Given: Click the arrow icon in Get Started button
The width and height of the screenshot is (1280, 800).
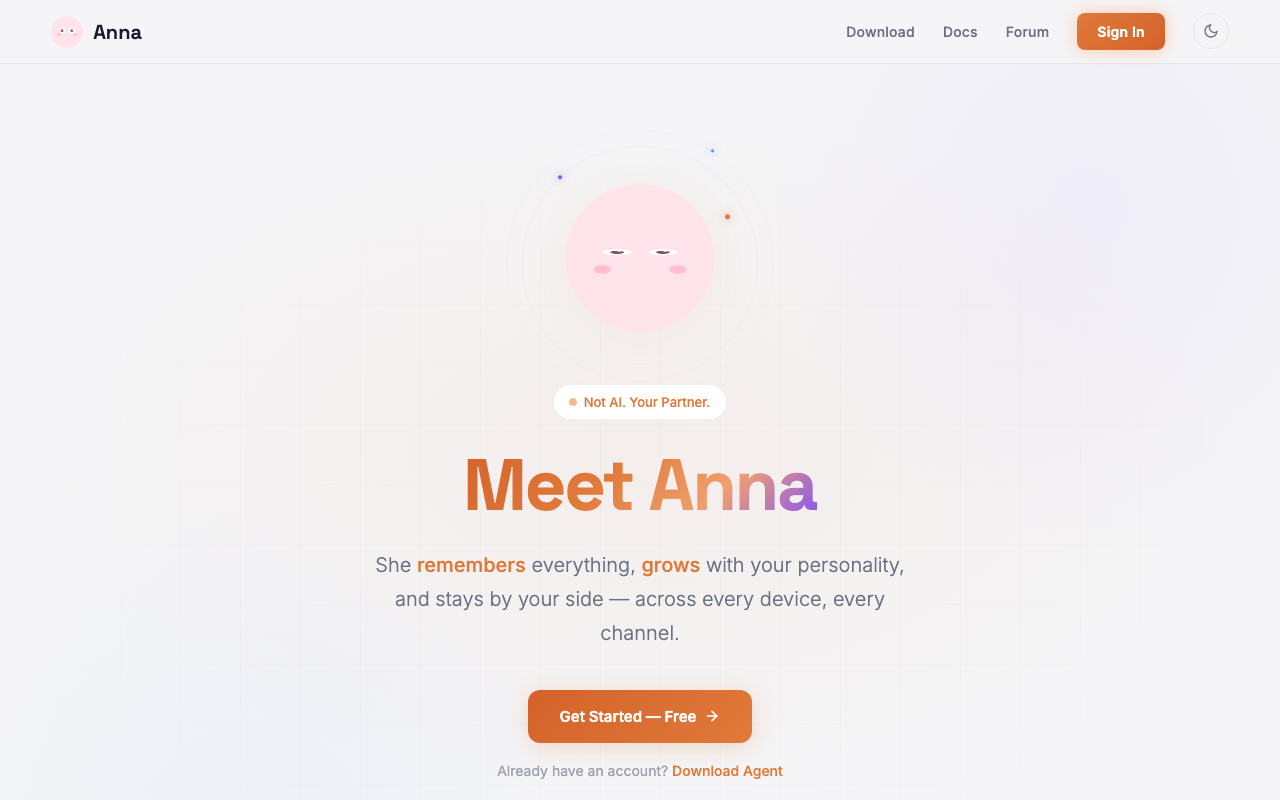Looking at the screenshot, I should 712,716.
